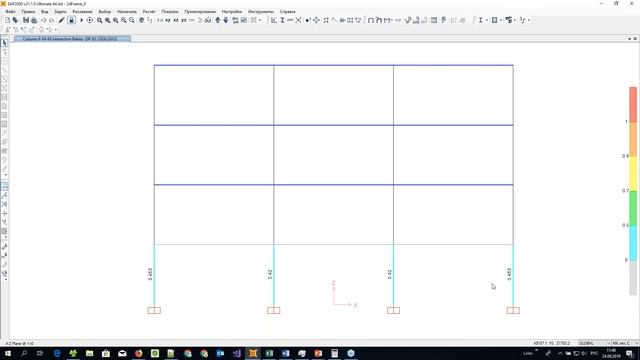Click the Print graphics icon
Image resolution: width=640 pixels, height=360 pixels.
[x=34, y=20]
